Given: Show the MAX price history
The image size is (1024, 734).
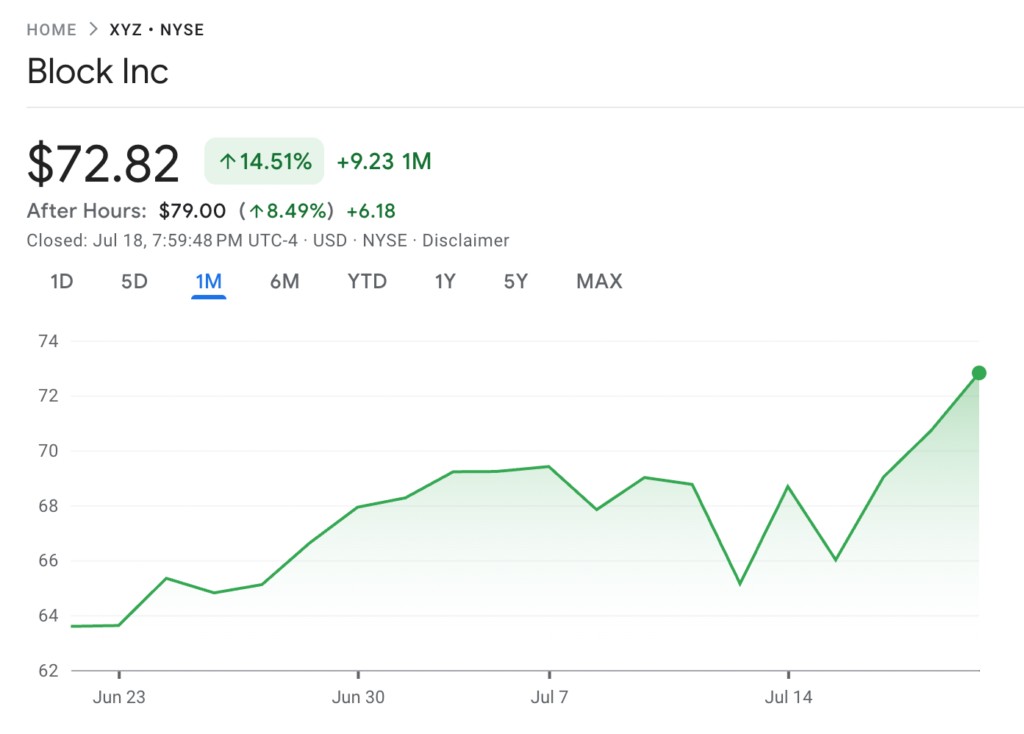Looking at the screenshot, I should click(x=599, y=281).
